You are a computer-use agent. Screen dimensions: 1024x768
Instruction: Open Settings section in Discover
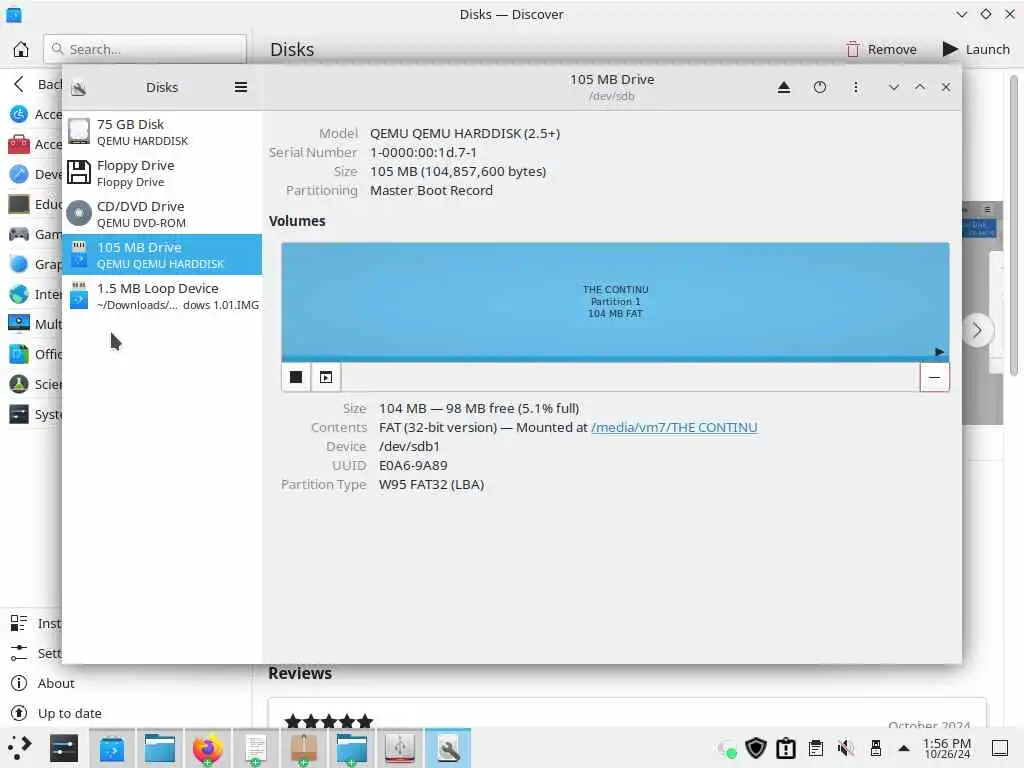click(34, 654)
